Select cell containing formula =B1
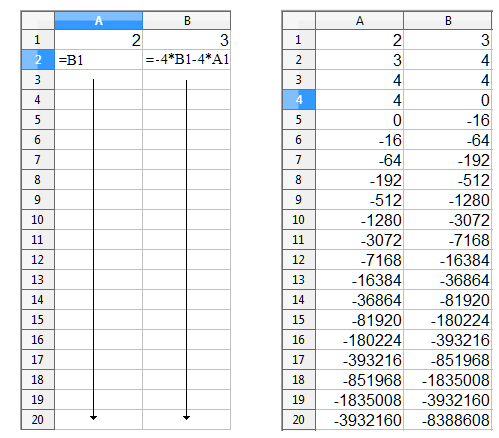This screenshot has height=438, width=499. point(98,60)
